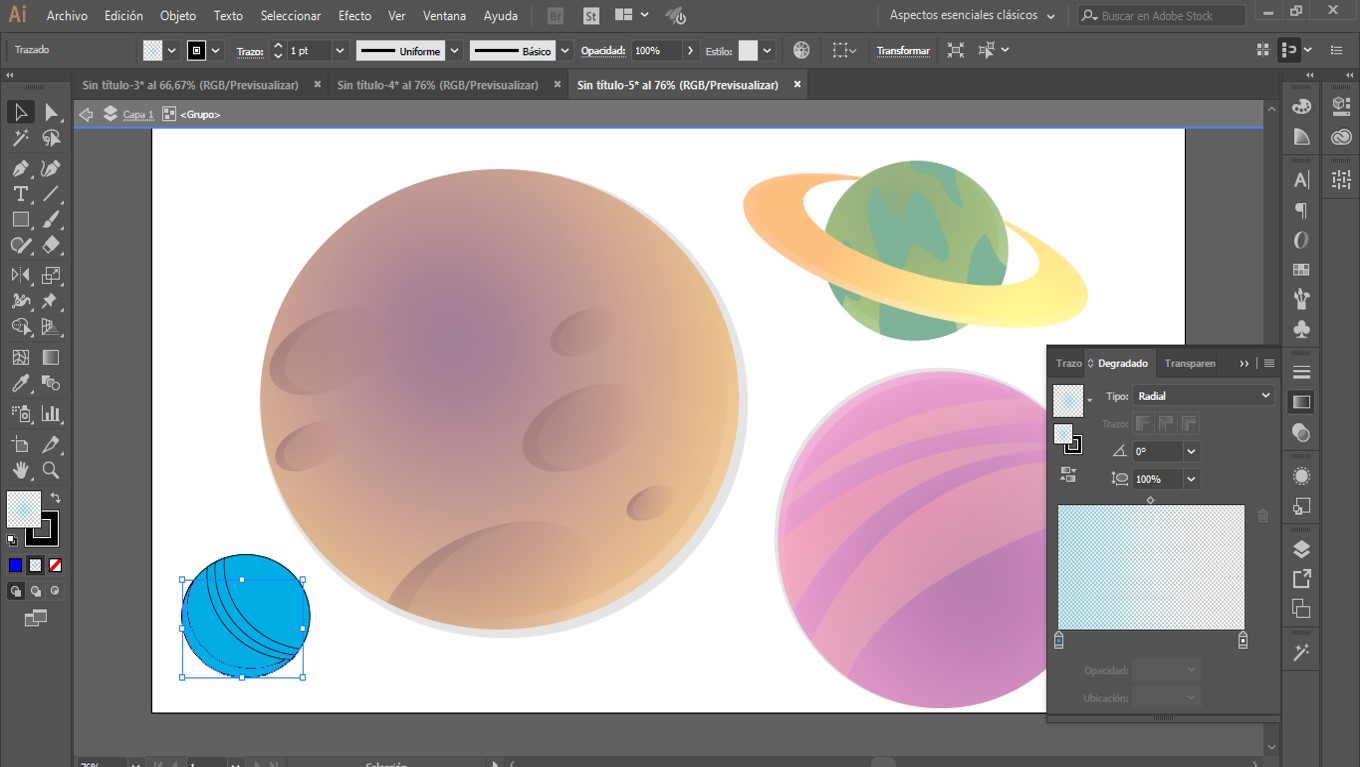Select the Lasso tool
This screenshot has height=767, width=1360.
pos(51,138)
